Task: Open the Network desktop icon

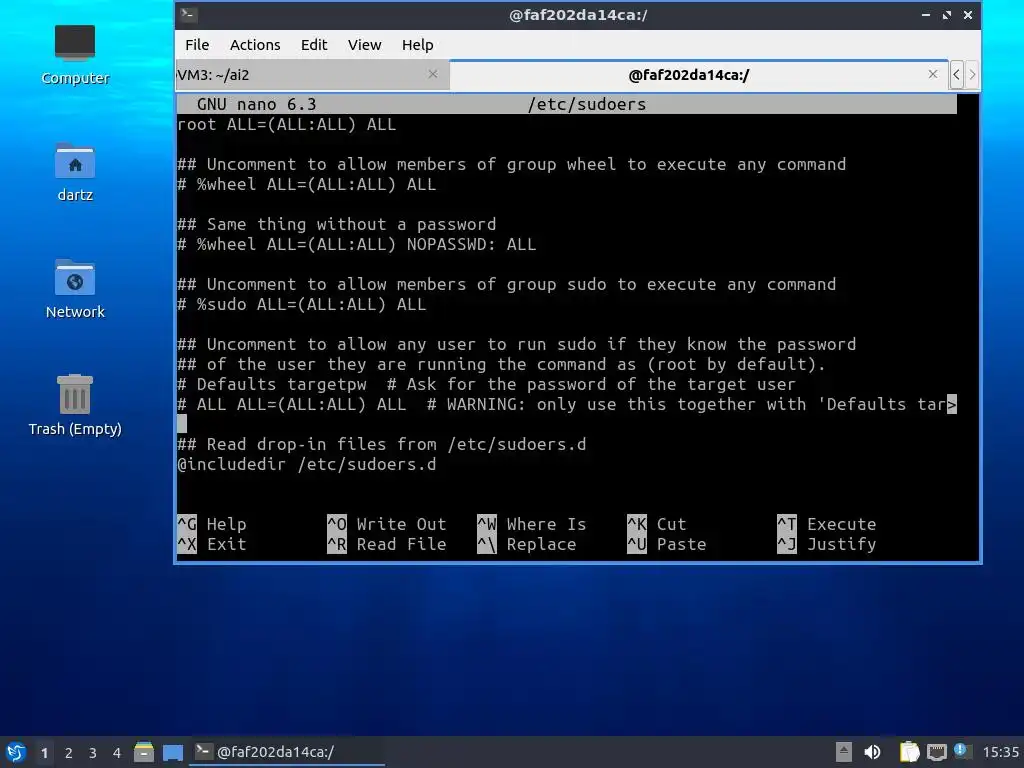Action: pos(75,289)
